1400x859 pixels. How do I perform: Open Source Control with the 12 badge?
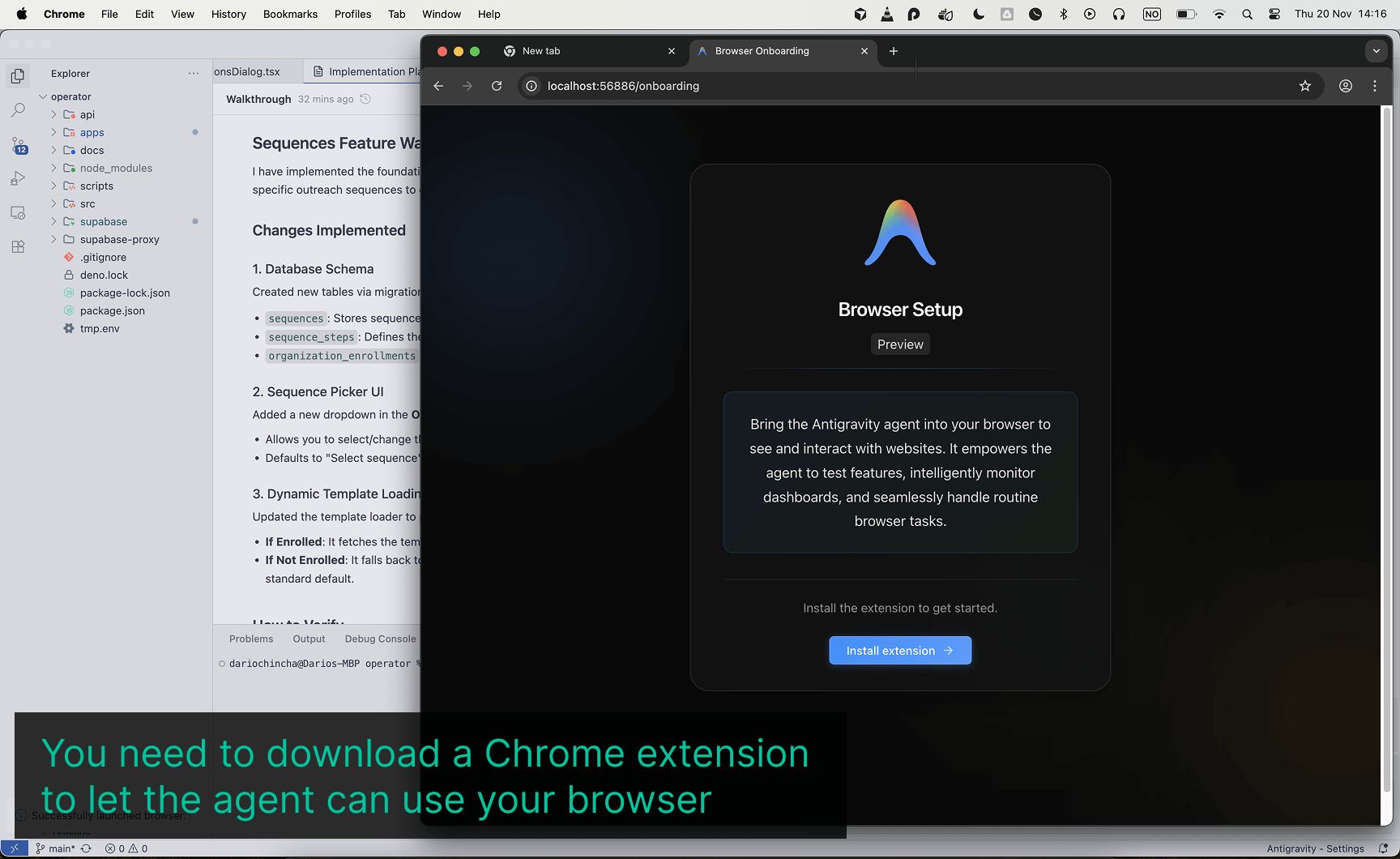18,145
